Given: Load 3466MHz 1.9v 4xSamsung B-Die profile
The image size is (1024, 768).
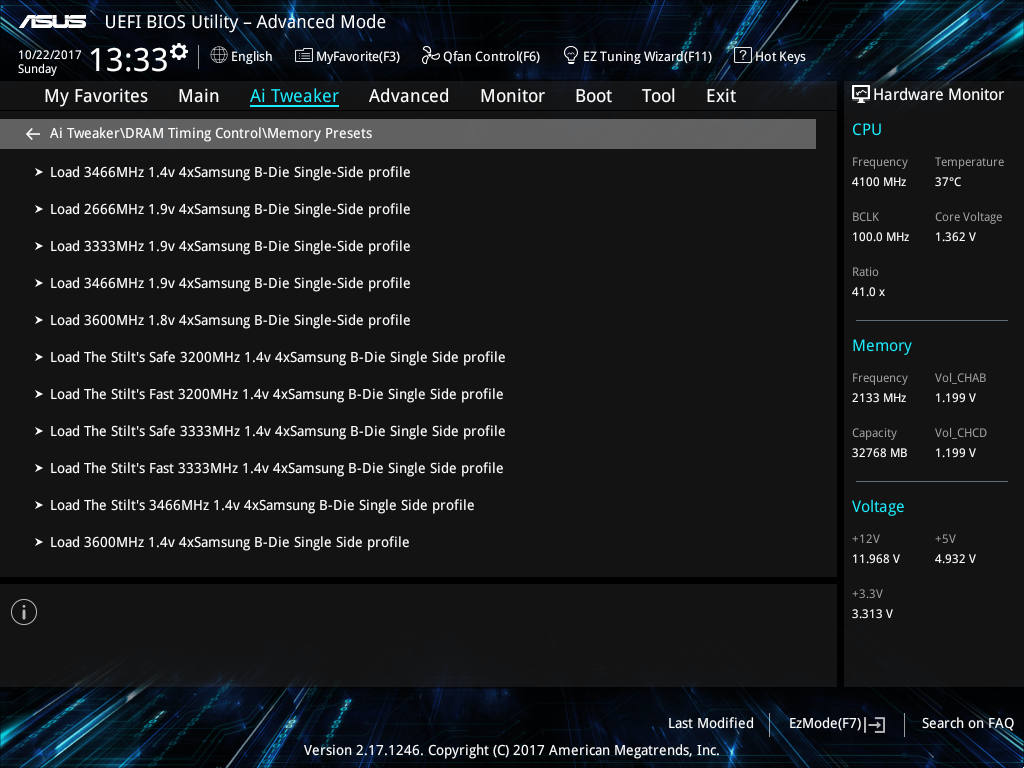Looking at the screenshot, I should point(230,283).
